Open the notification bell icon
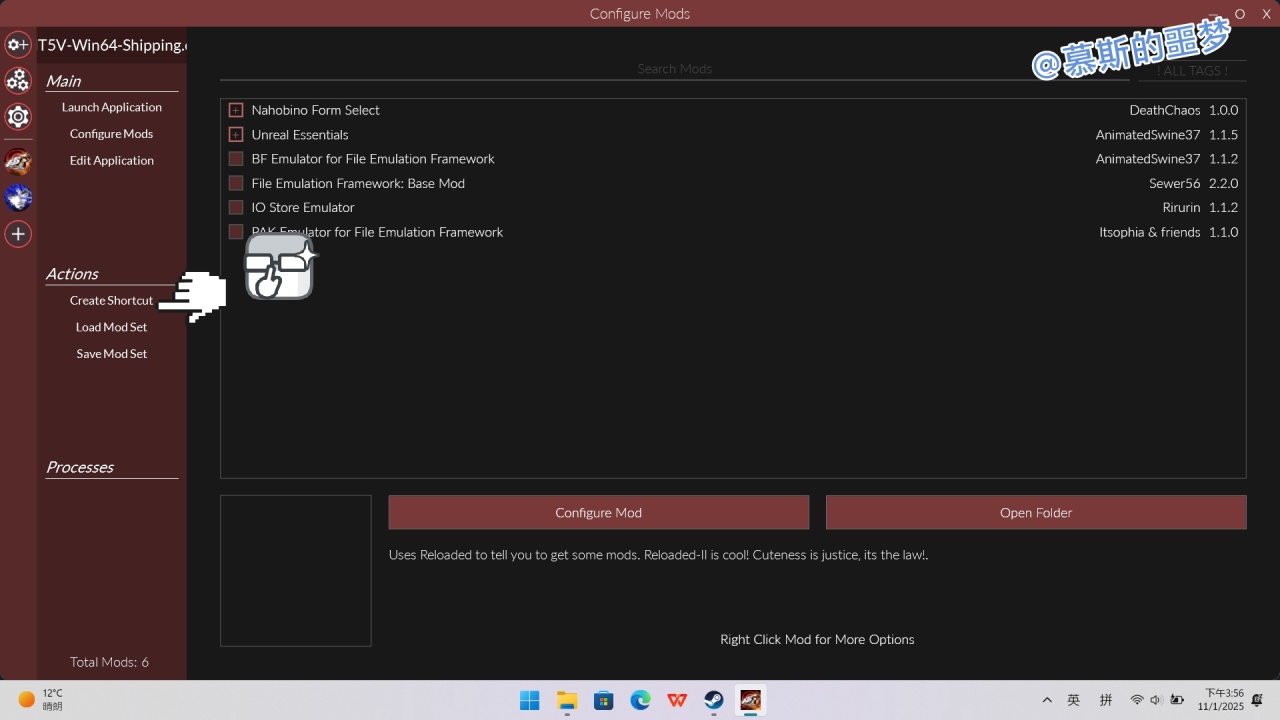Viewport: 1280px width, 720px height. [x=1258, y=700]
